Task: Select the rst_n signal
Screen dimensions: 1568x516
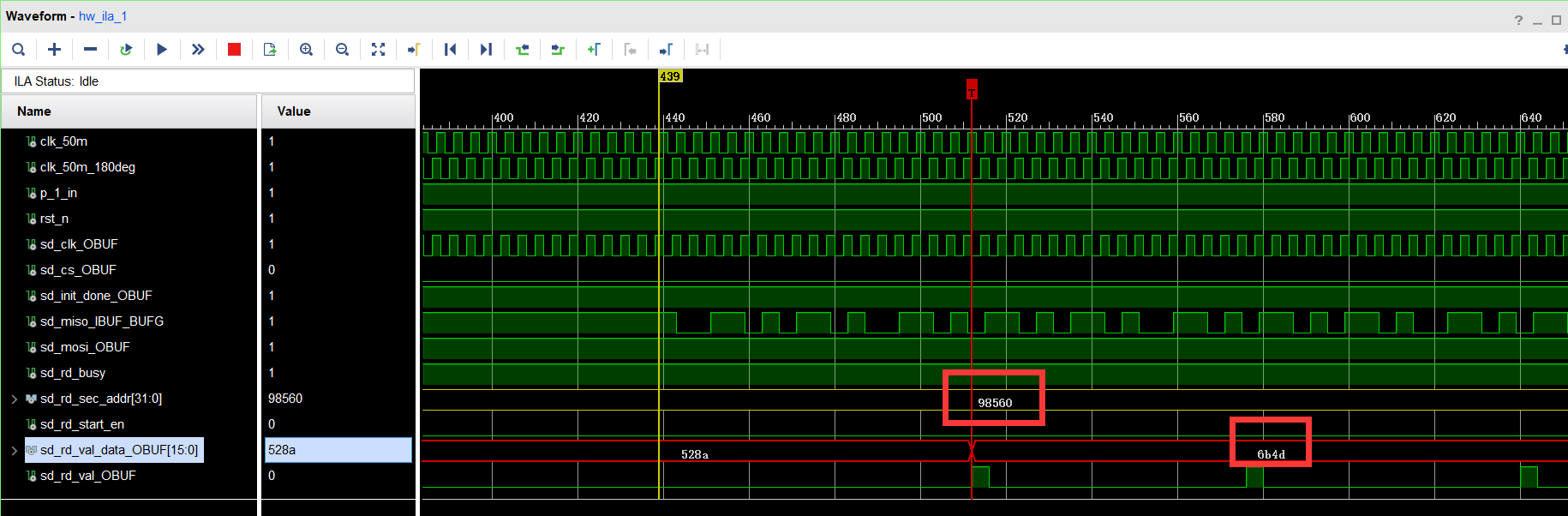Action: (x=54, y=219)
